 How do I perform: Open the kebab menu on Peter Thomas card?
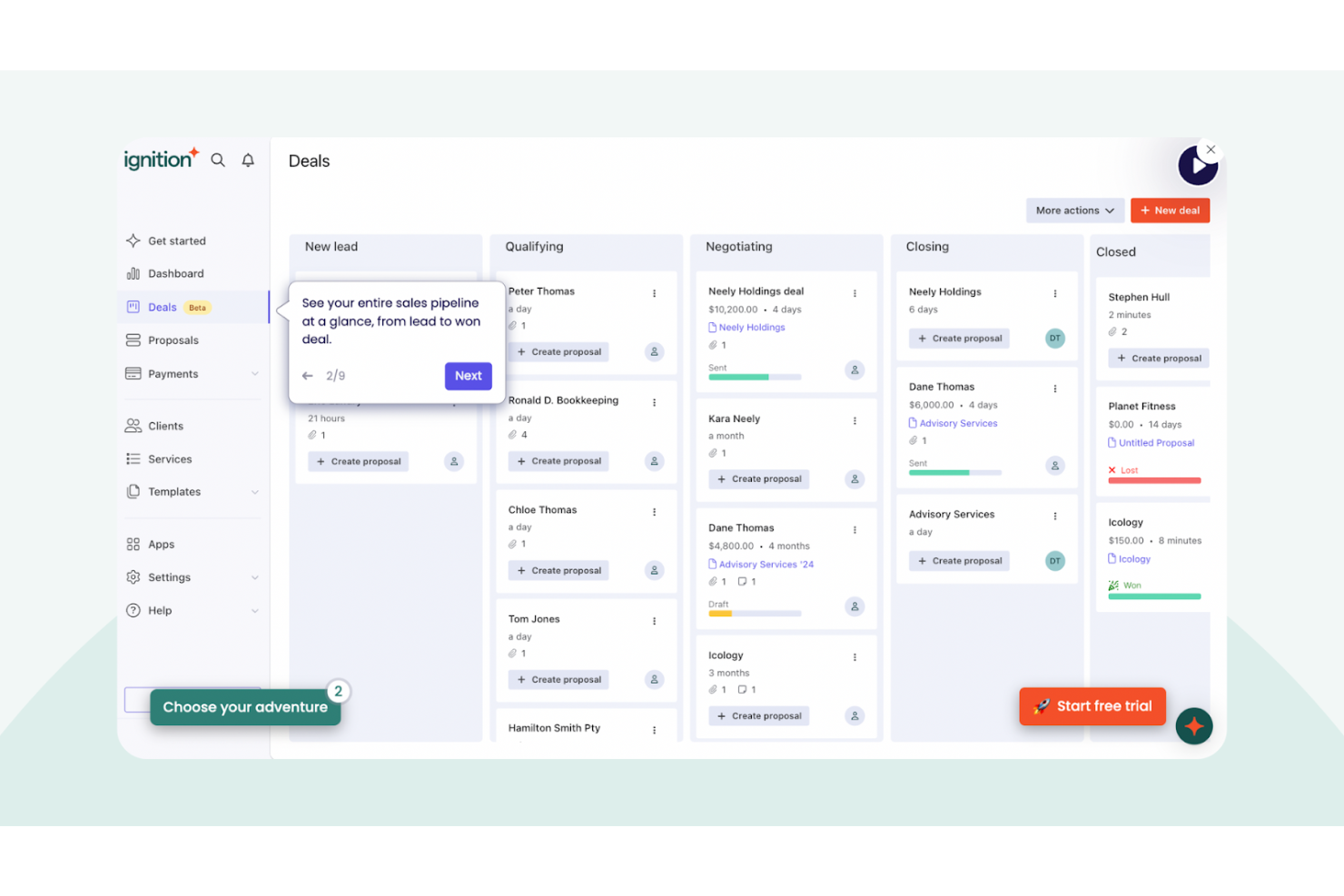point(654,292)
